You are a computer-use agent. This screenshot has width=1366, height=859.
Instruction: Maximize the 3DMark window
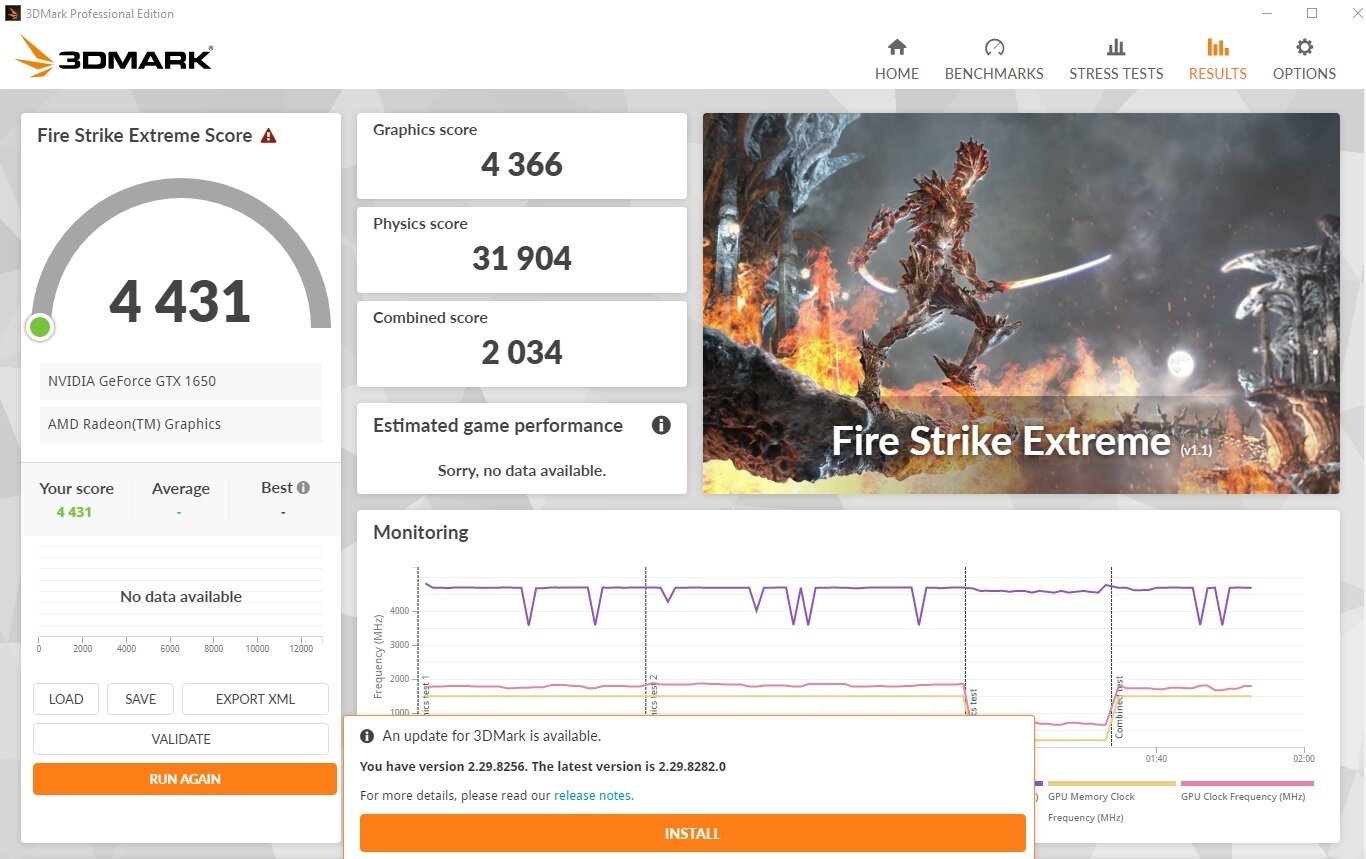click(1312, 13)
